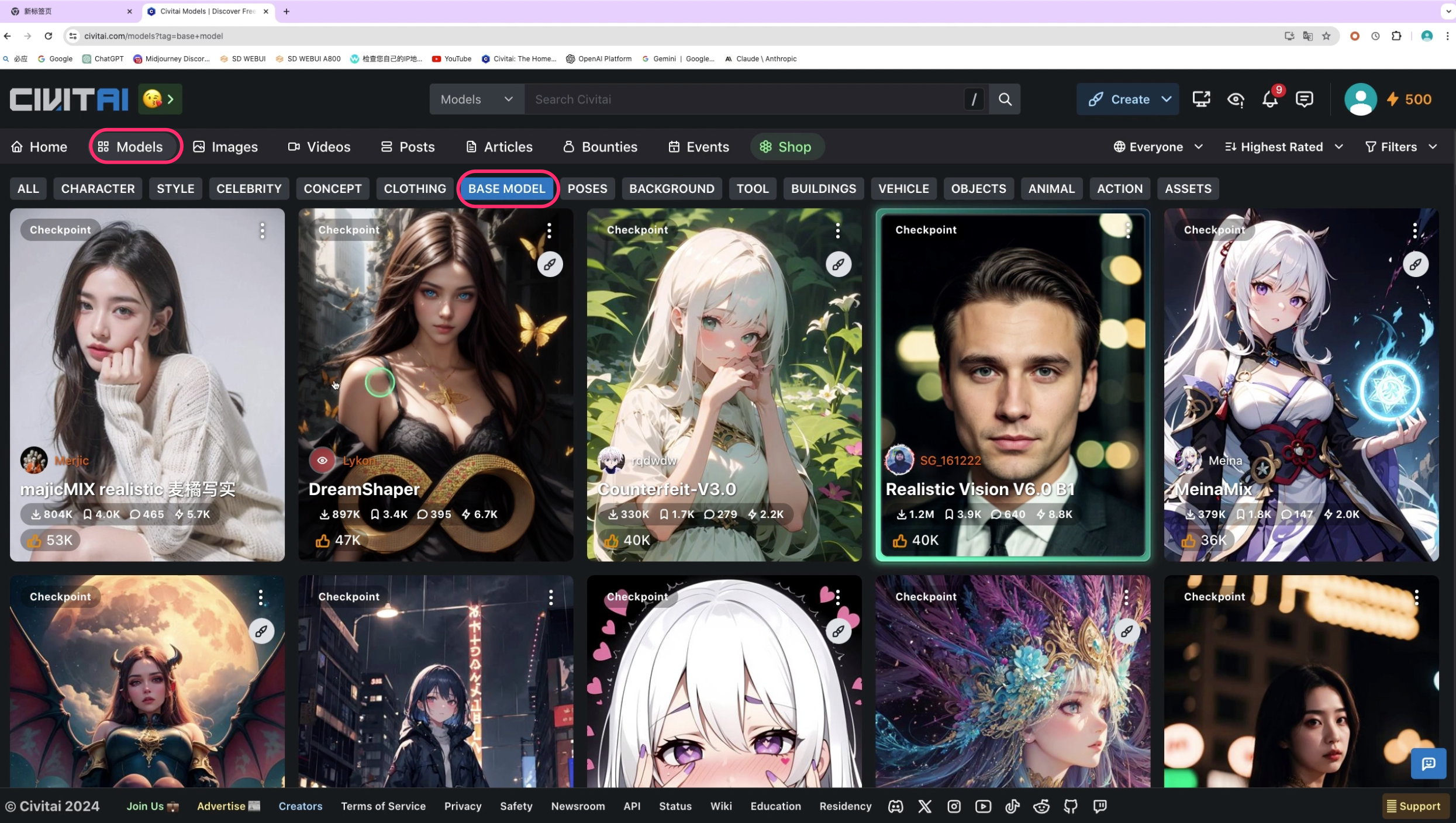Open the Everyone period dropdown

click(1158, 147)
